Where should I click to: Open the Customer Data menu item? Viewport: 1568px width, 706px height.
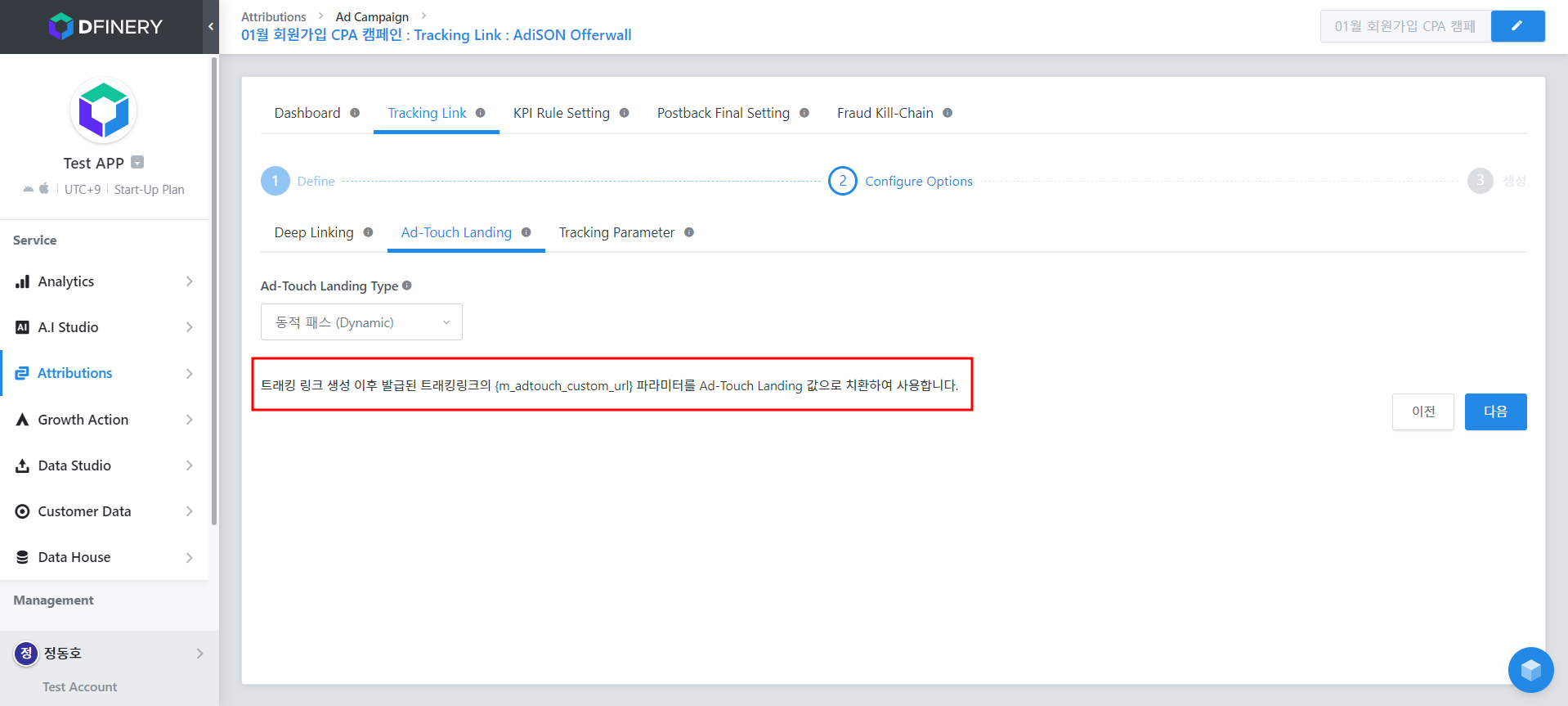pos(105,511)
